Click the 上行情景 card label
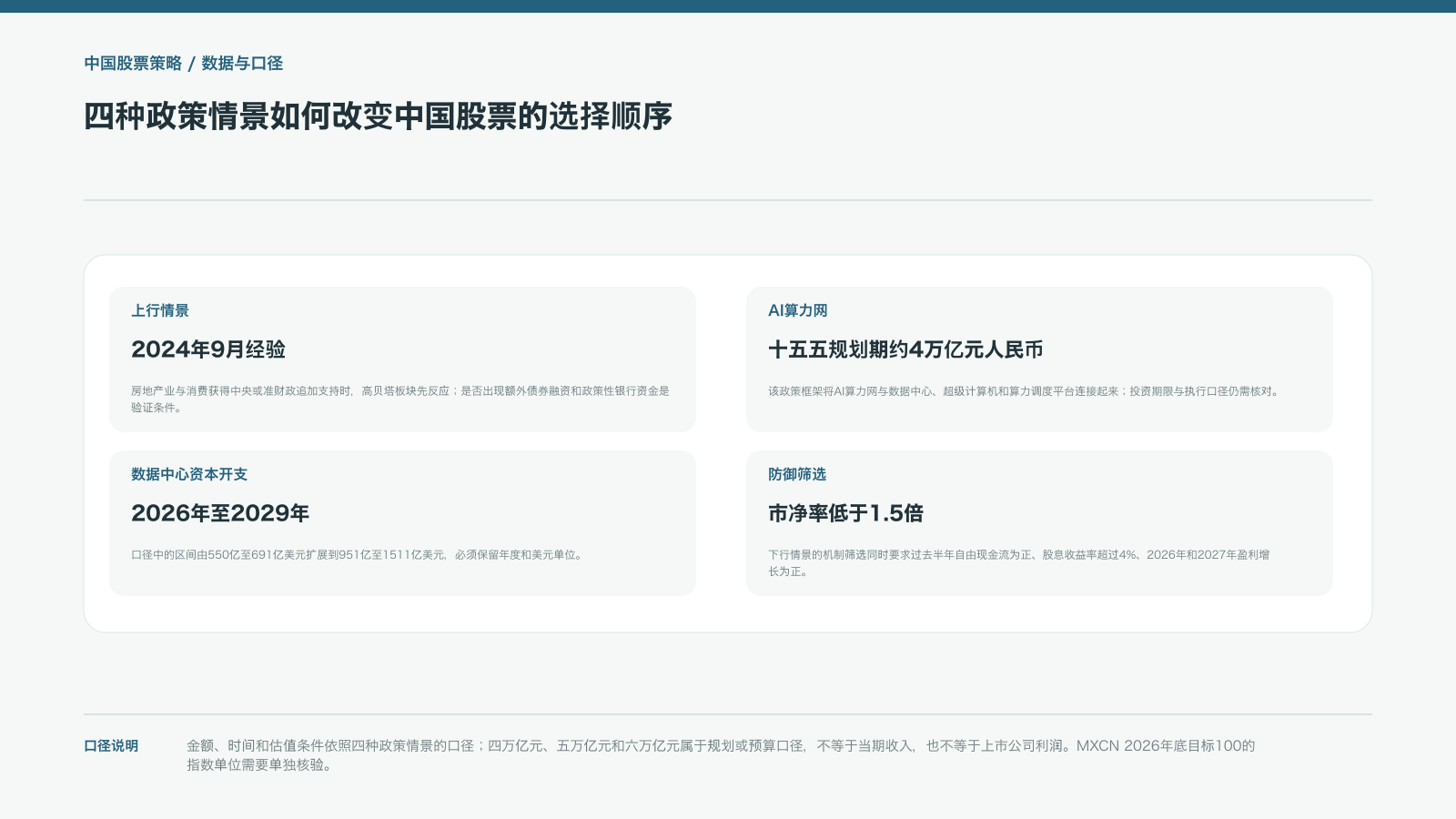The width and height of the screenshot is (1456, 819). pos(160,310)
